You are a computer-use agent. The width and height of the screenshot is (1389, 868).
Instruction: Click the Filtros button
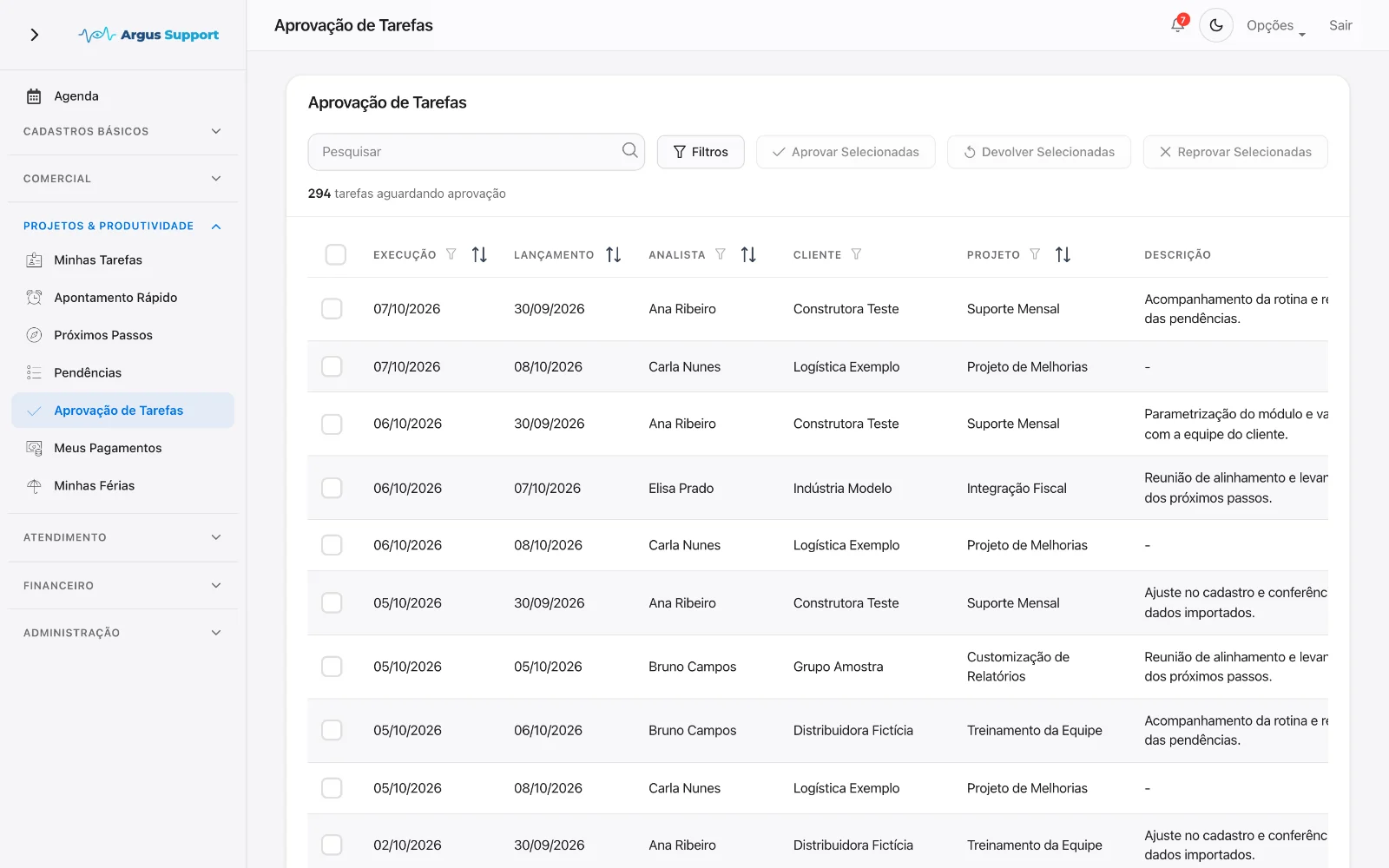point(701,152)
